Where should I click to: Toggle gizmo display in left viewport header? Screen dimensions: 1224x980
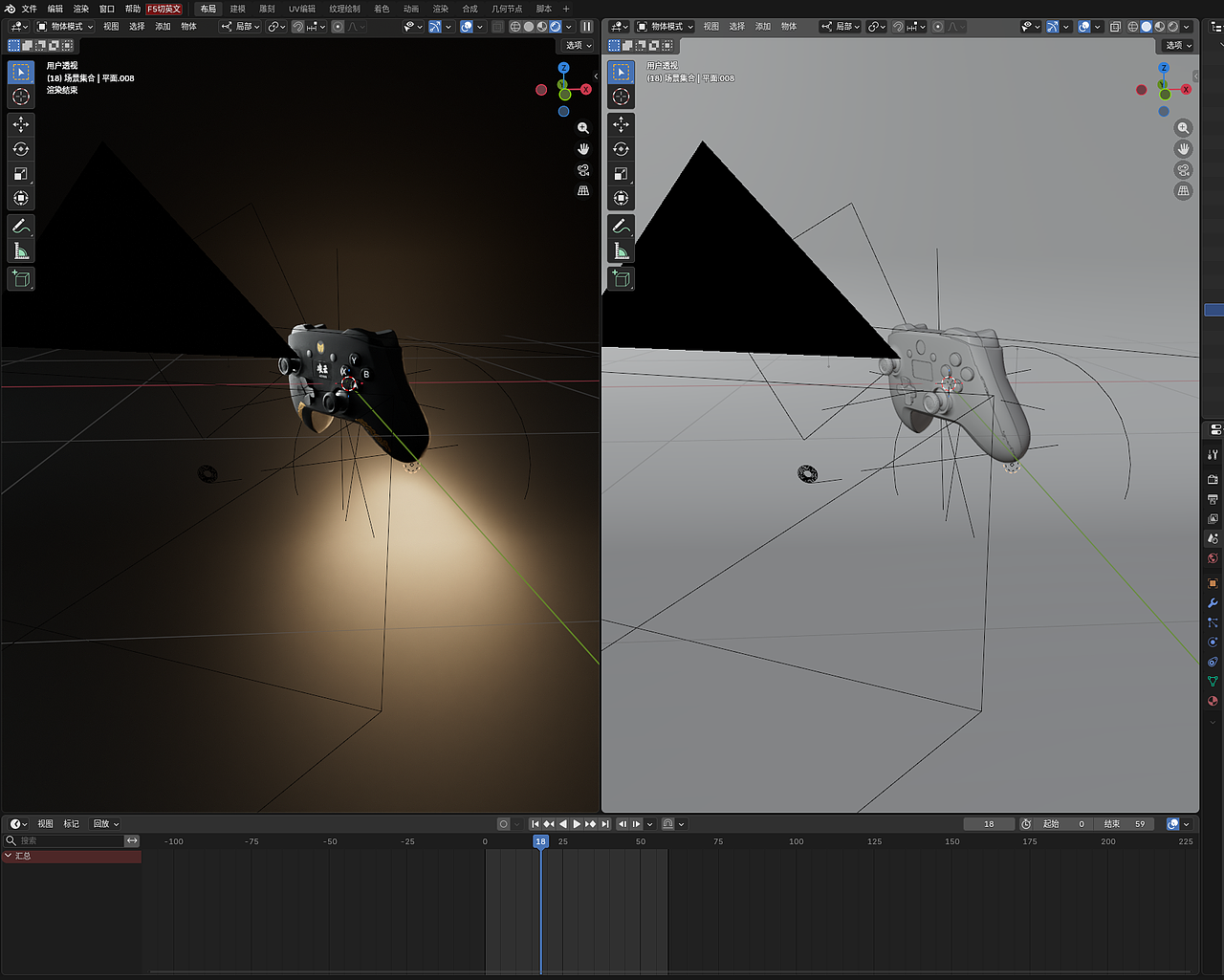pyautogui.click(x=435, y=27)
